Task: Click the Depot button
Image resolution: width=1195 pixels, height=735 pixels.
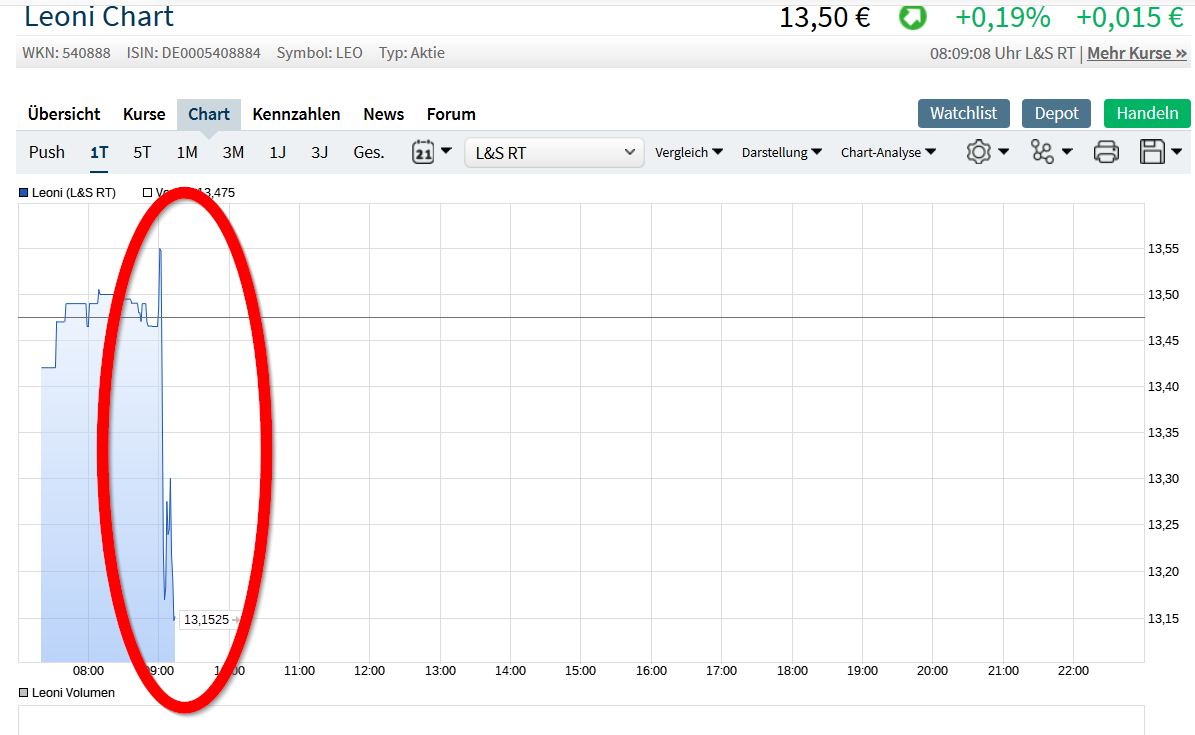Action: (1056, 114)
